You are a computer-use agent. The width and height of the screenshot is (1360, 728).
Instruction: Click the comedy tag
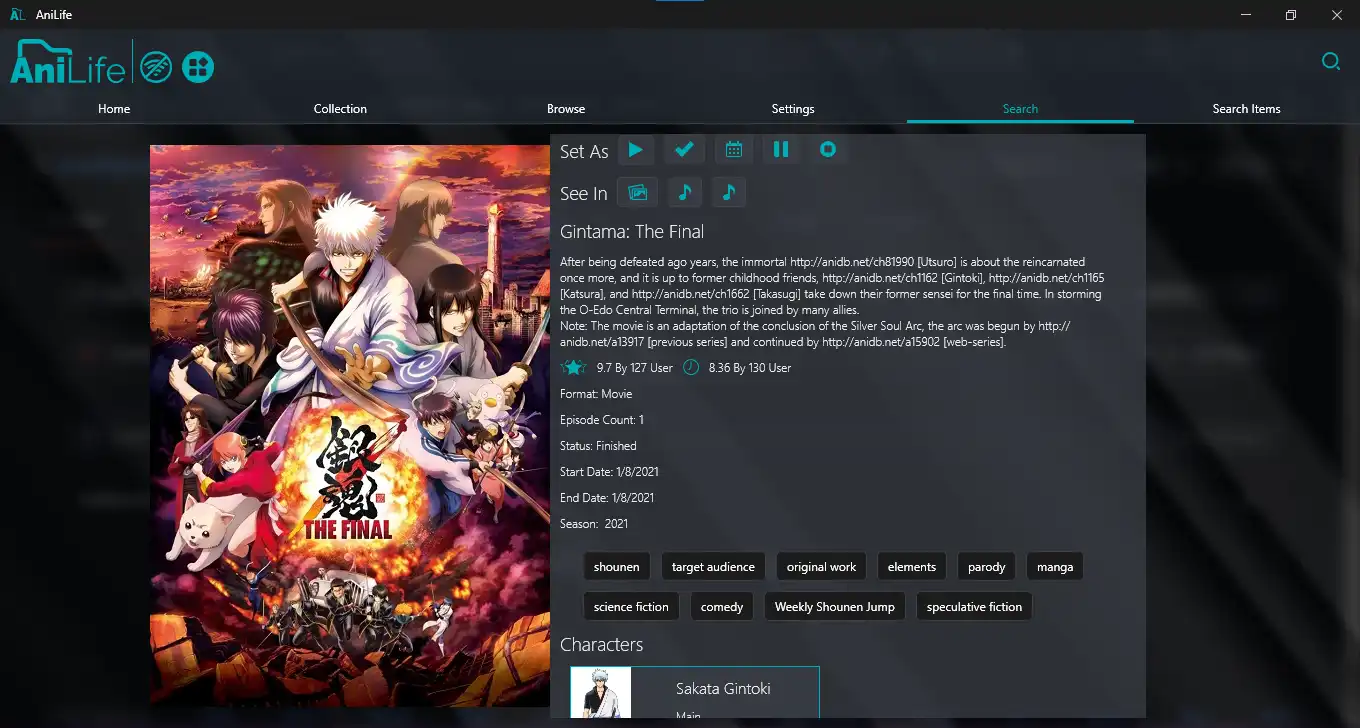coord(722,607)
